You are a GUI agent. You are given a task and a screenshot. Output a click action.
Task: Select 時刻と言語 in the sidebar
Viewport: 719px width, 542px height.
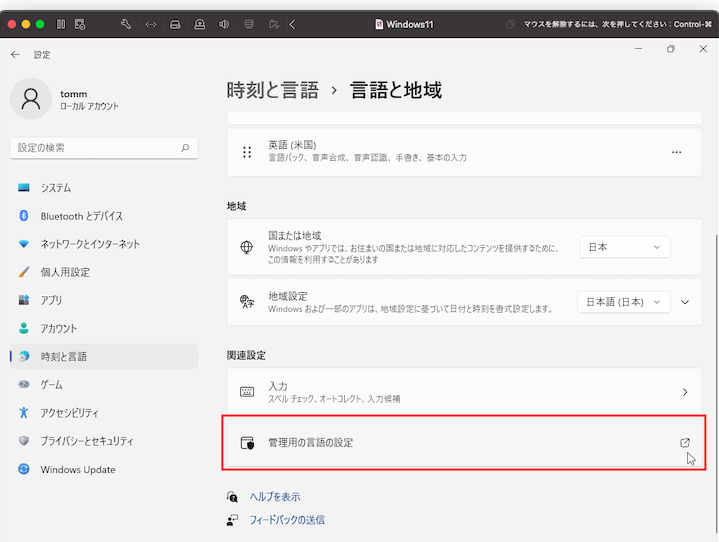[x=104, y=356]
